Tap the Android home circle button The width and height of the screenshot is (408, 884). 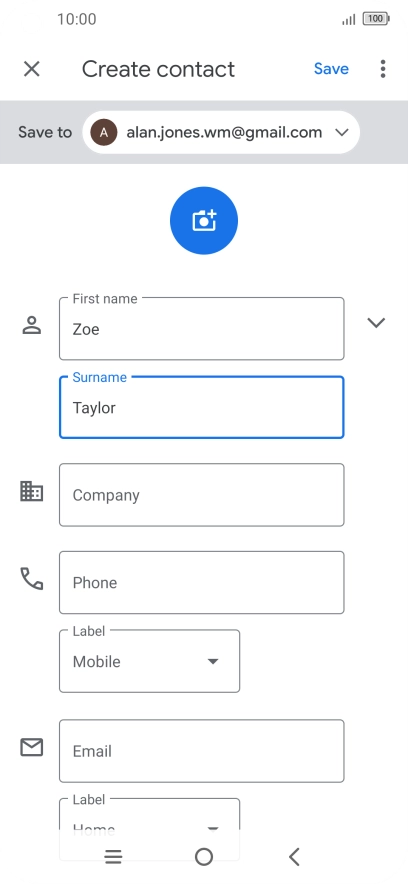204,857
